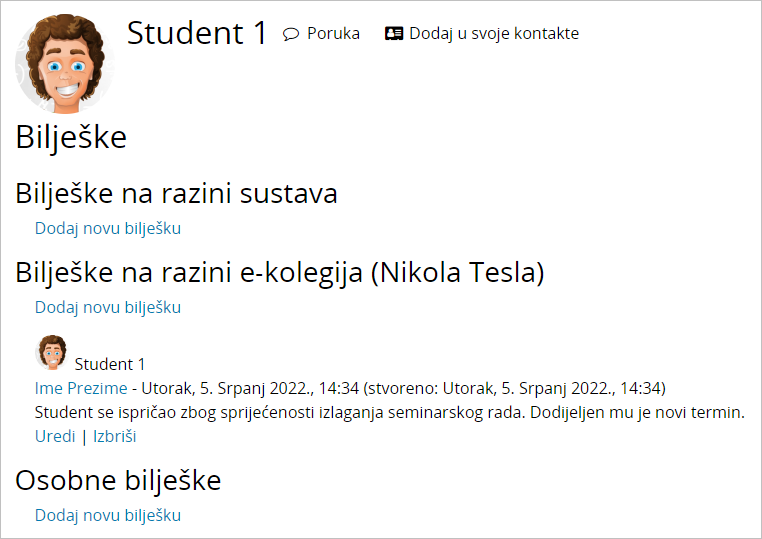Add a new note under the e-kolegij section
Image resolution: width=762 pixels, height=539 pixels.
pos(108,307)
